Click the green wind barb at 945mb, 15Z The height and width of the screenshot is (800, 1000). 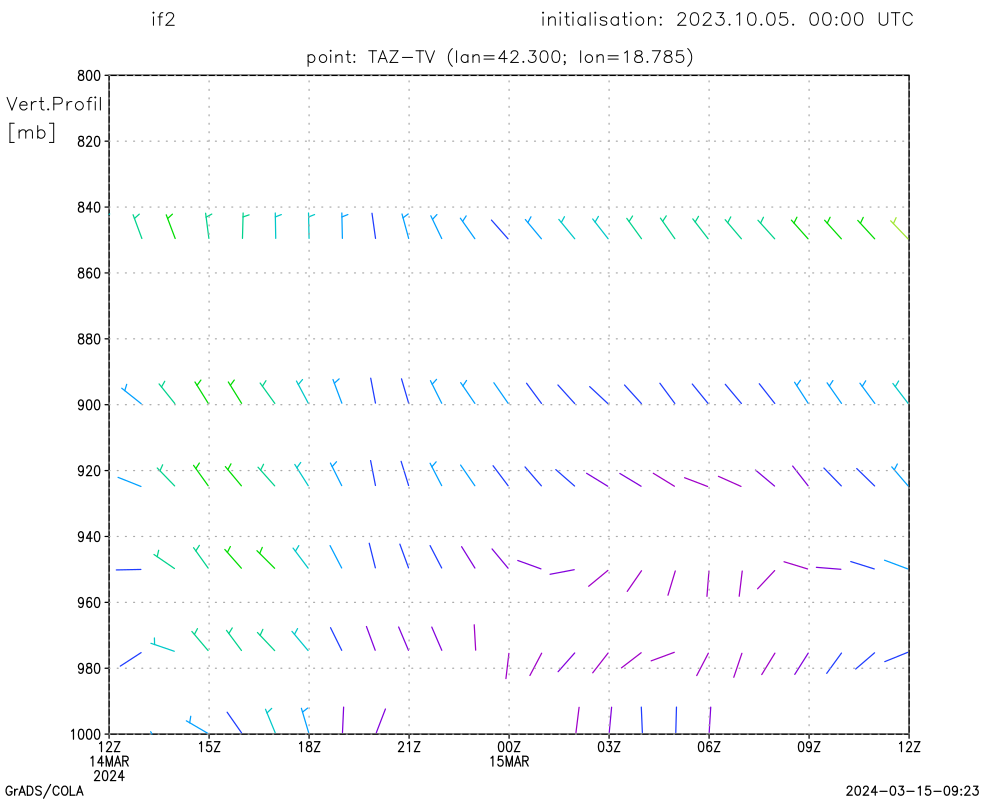[x=201, y=557]
